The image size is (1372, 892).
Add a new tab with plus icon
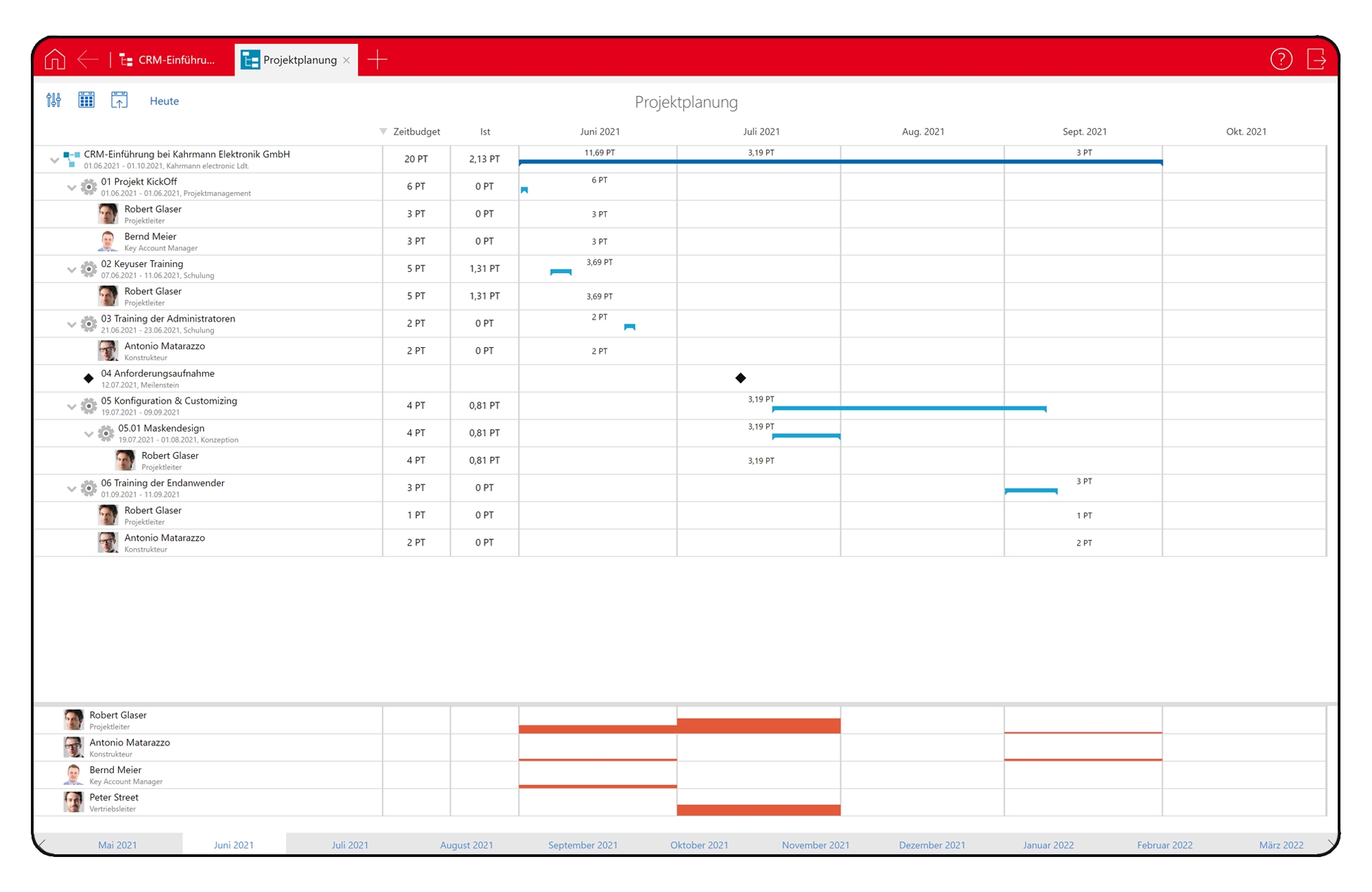point(377,60)
